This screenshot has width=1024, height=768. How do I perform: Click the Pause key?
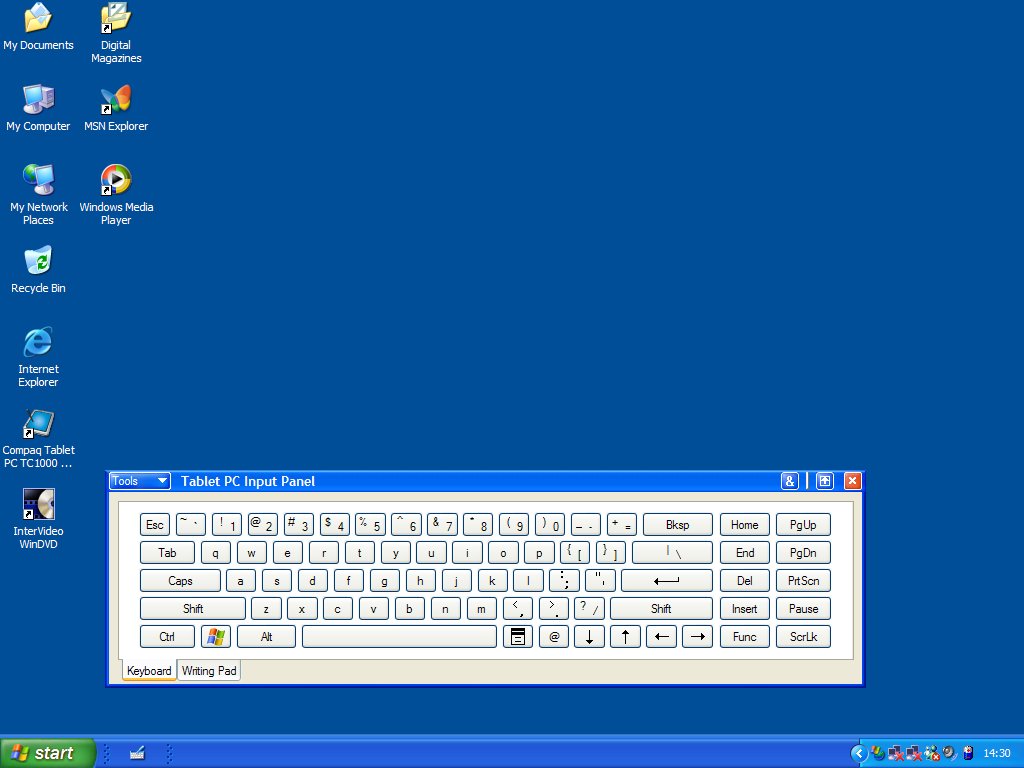coord(803,609)
